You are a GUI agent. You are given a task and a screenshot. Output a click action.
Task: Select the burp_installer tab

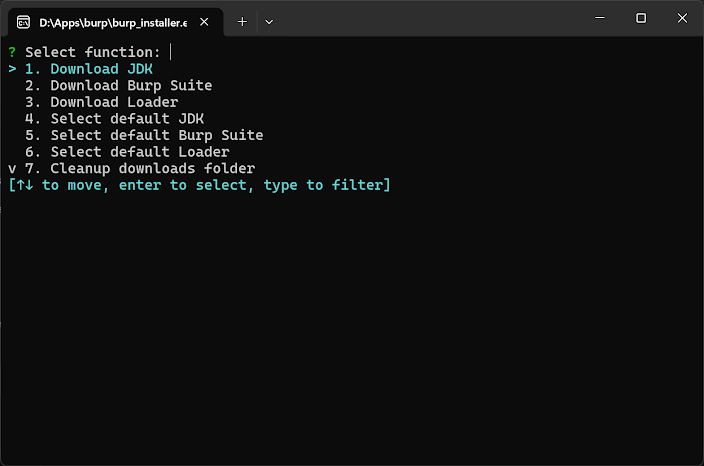click(115, 22)
